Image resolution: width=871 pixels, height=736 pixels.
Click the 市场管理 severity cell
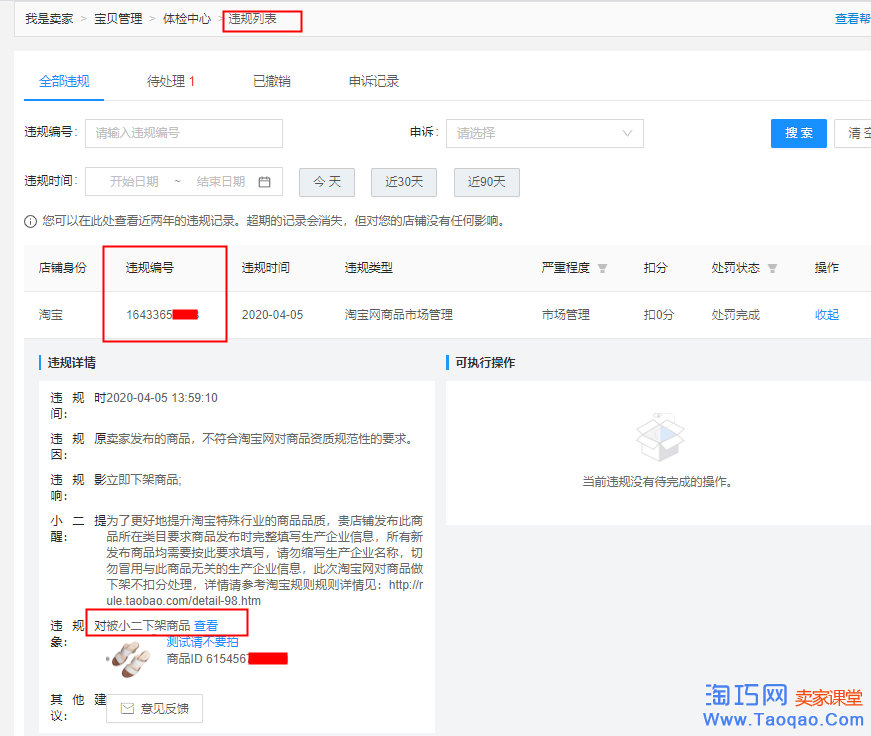click(565, 315)
